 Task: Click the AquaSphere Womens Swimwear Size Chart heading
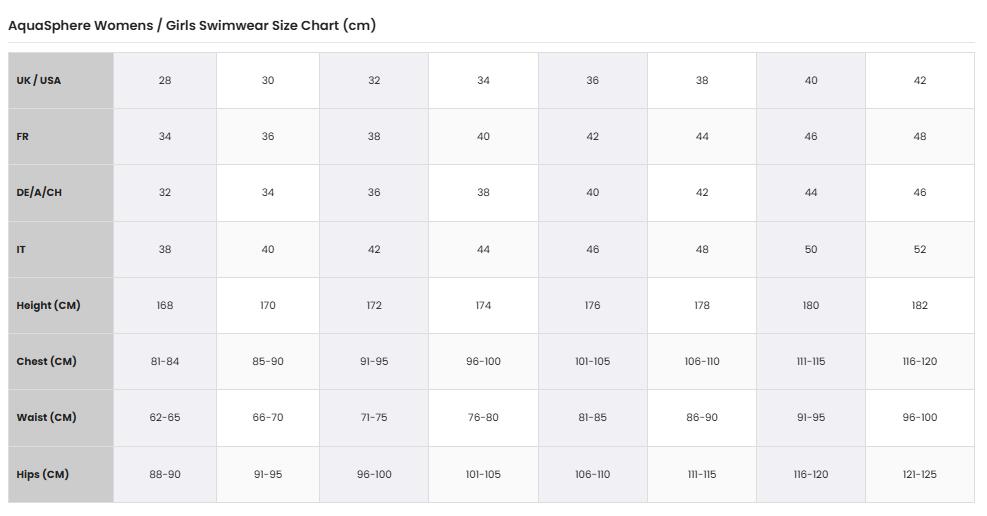(192, 25)
